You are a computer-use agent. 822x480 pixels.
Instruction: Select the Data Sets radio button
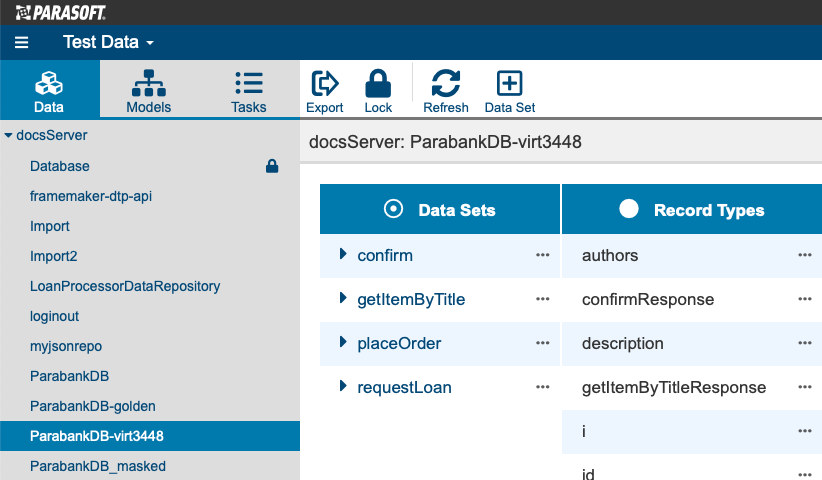(393, 209)
